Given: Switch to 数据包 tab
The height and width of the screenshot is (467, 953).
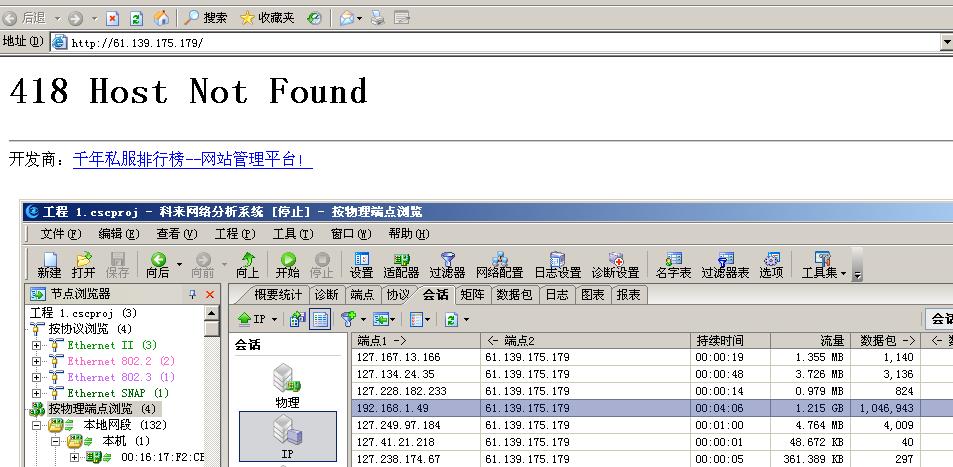Looking at the screenshot, I should tap(514, 295).
